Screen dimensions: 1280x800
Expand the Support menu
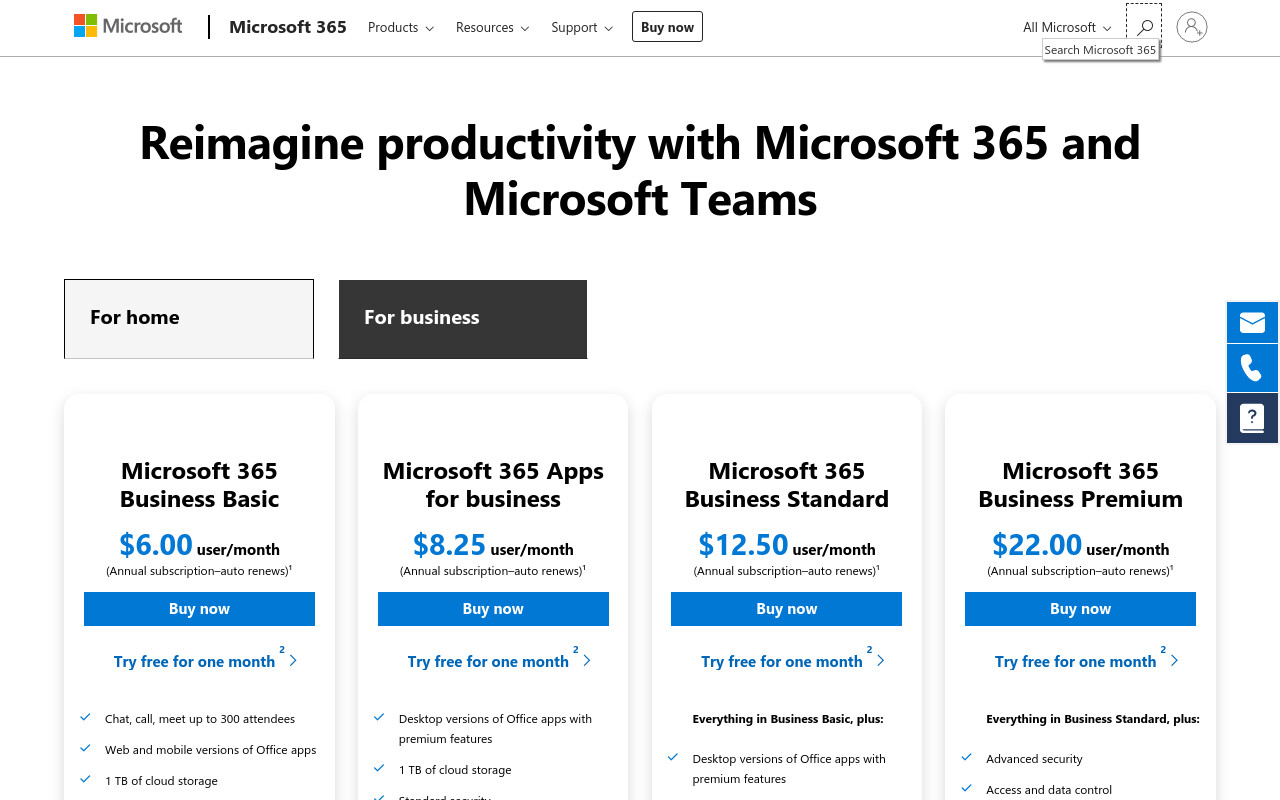[x=582, y=27]
